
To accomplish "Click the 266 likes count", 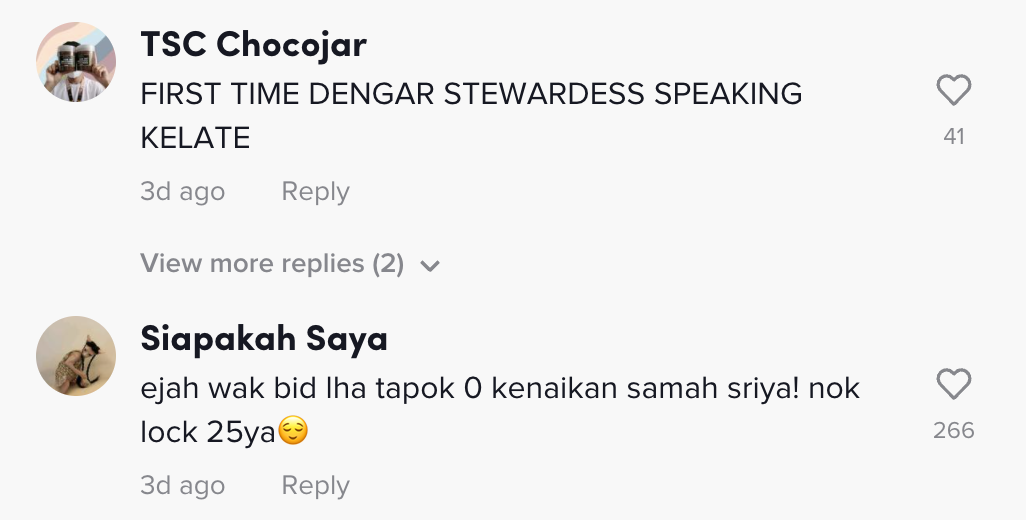I will [x=954, y=430].
